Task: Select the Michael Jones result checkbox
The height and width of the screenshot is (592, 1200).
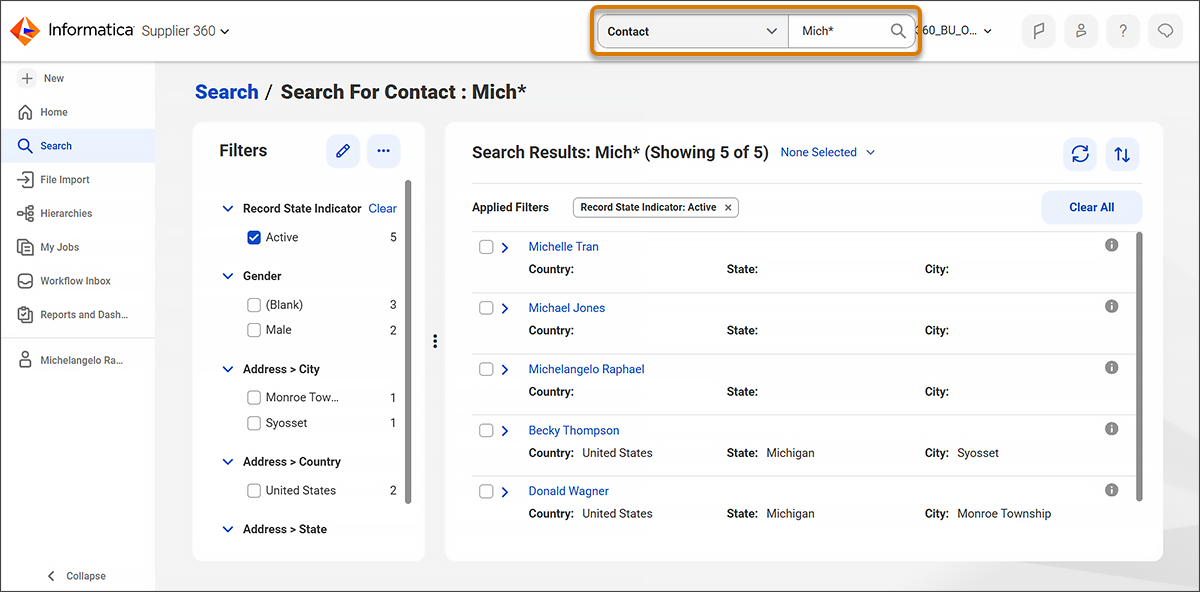Action: (x=486, y=308)
